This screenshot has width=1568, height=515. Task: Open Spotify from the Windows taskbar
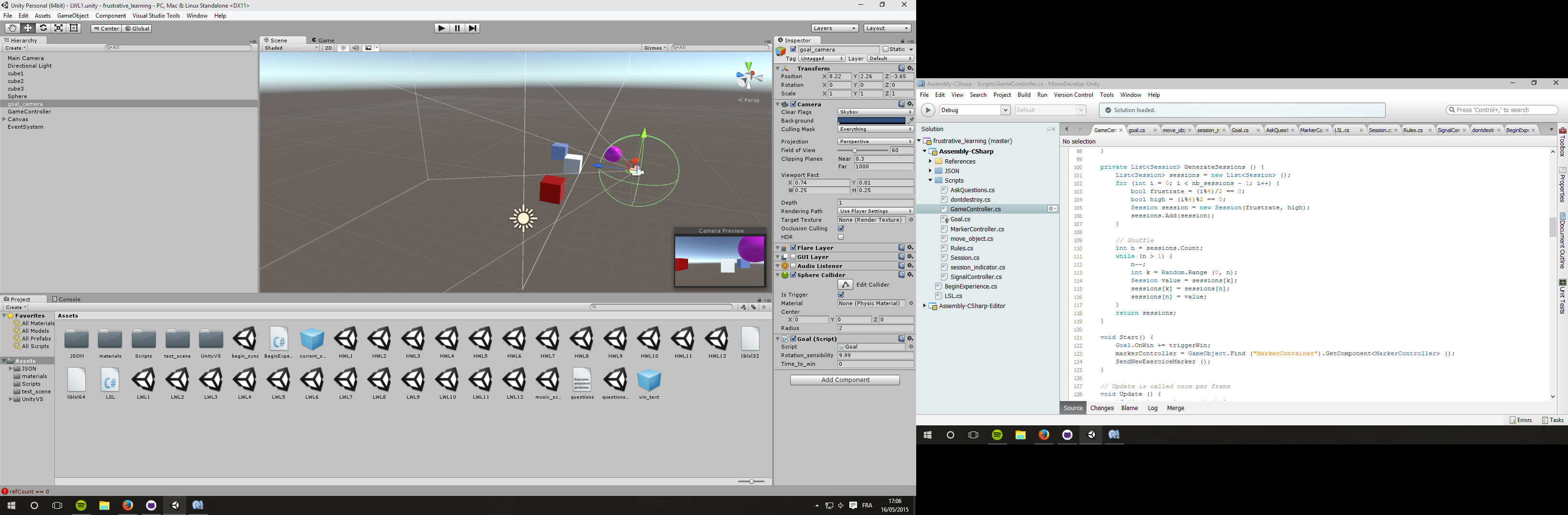[x=81, y=506]
